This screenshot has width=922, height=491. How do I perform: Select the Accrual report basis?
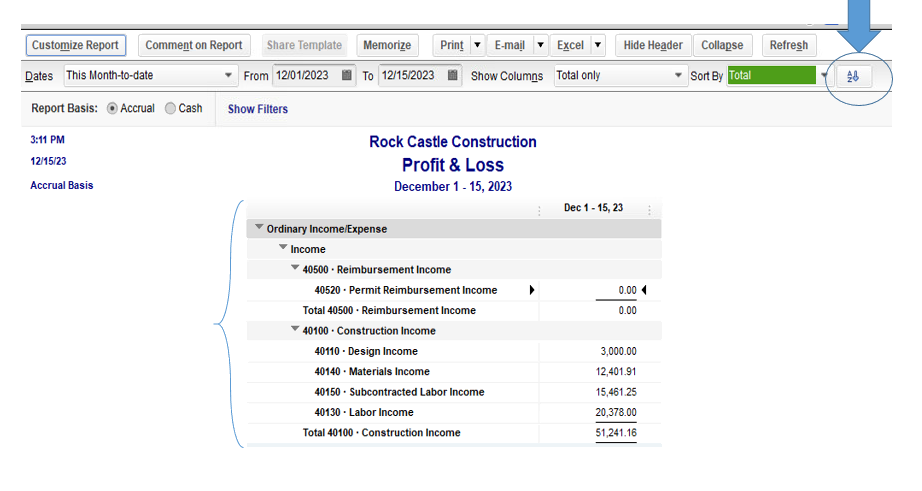coord(112,108)
